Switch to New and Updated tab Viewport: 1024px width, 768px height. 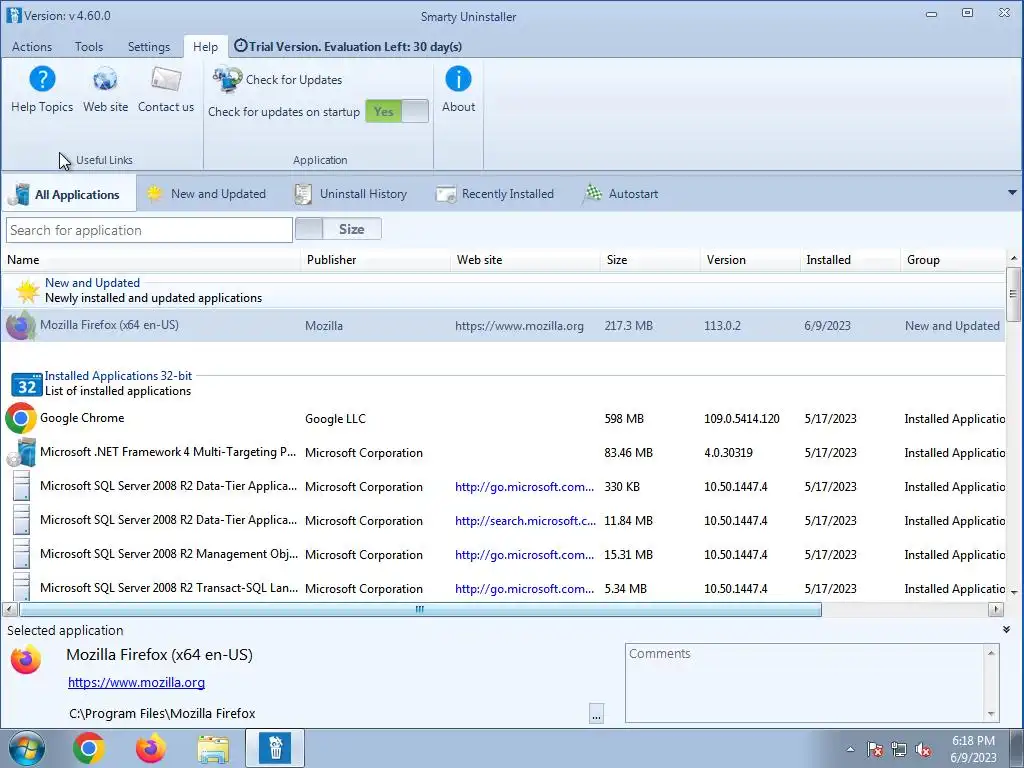pos(206,194)
